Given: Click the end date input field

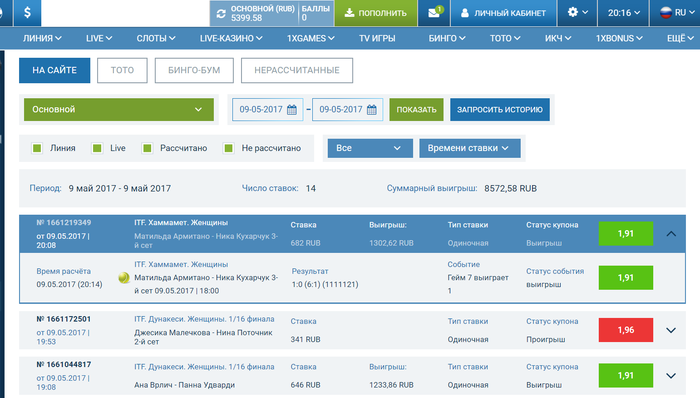Looking at the screenshot, I should click(348, 109).
